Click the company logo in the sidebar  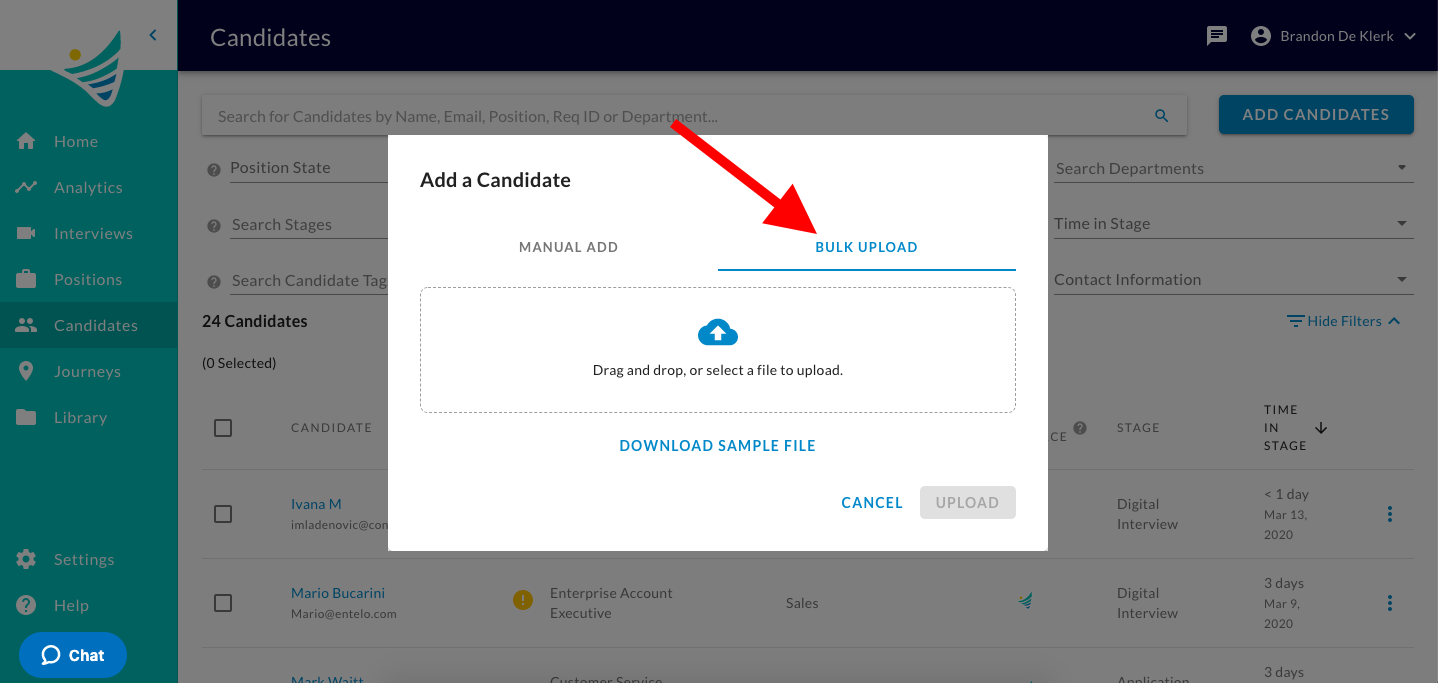tap(90, 68)
